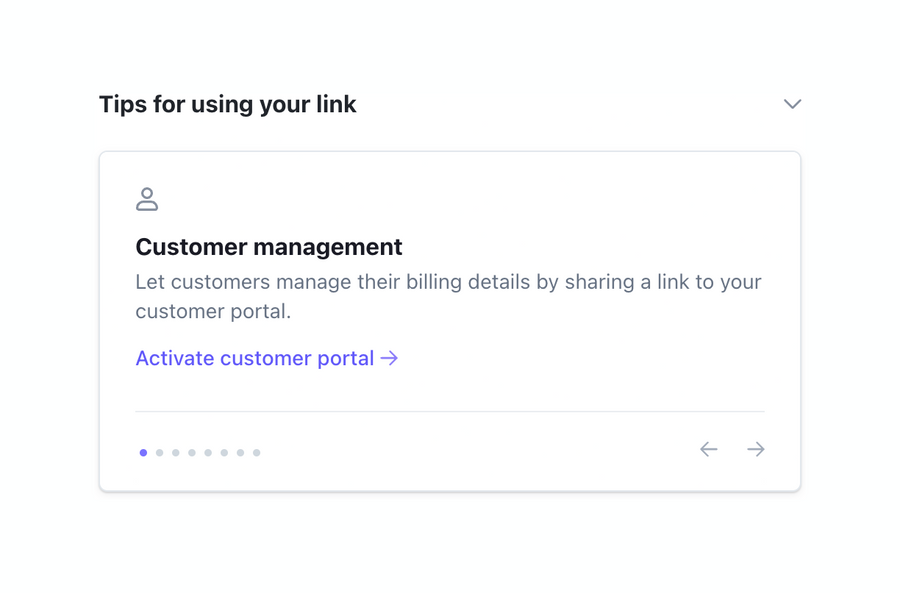Select the second carousel dot

click(159, 452)
